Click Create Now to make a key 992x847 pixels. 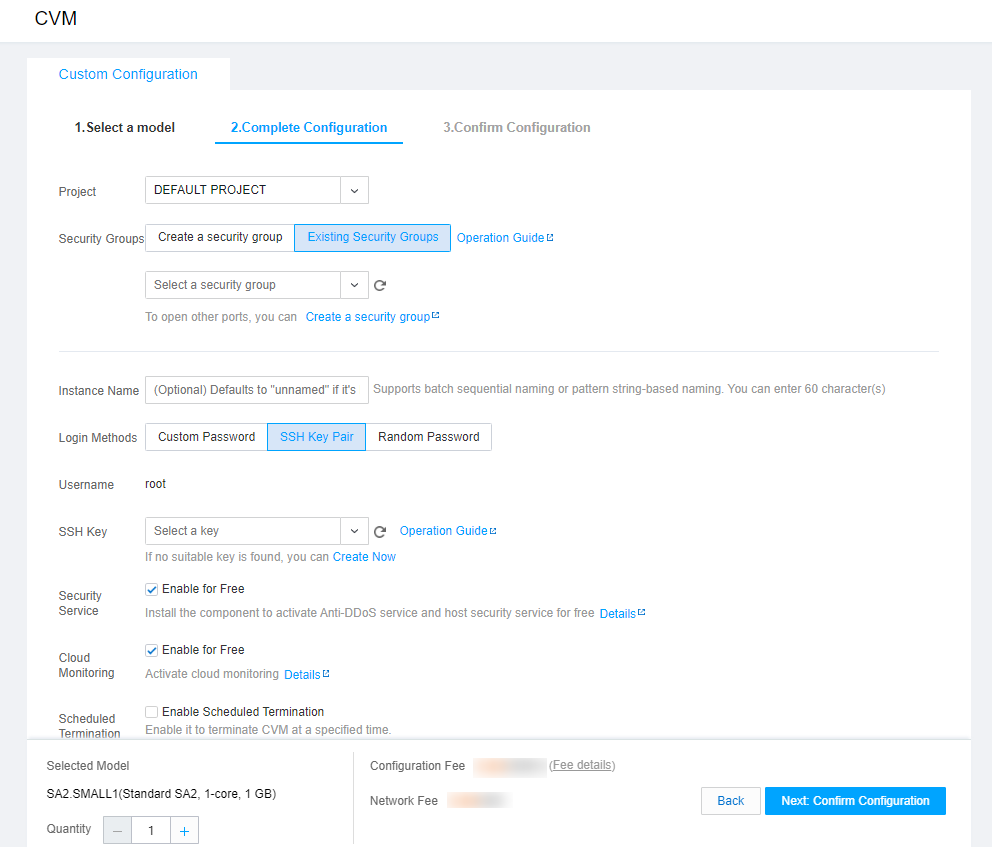coord(364,556)
